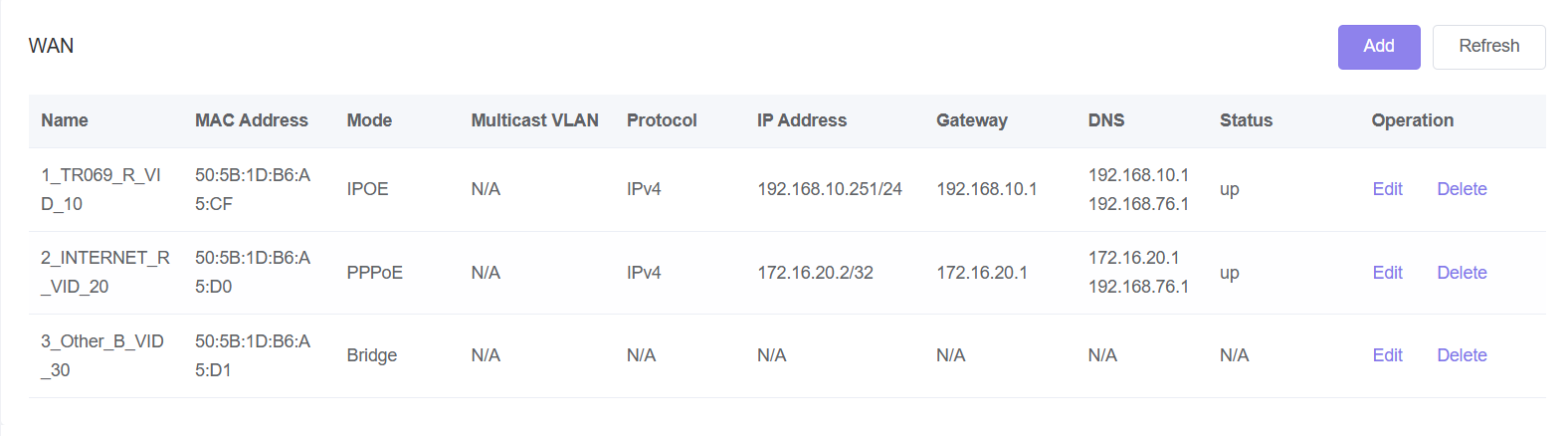Delete the 3_Other_B_VID_30 Bridge connection
Image resolution: width=1568 pixels, height=436 pixels.
point(1462,355)
